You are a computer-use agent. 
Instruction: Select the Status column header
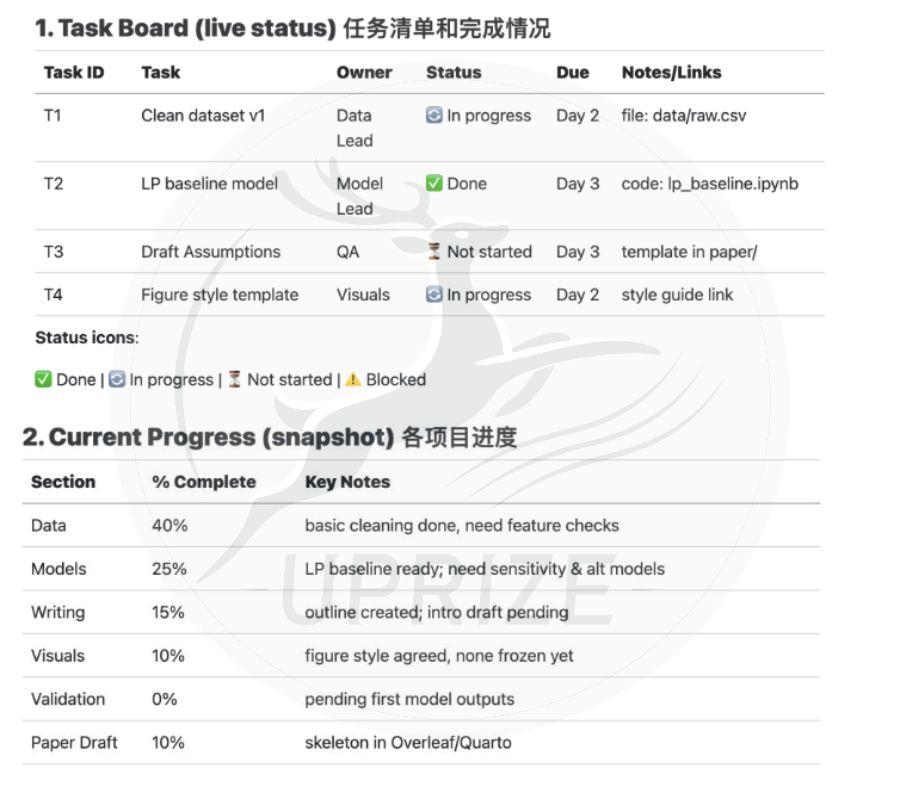click(x=453, y=73)
